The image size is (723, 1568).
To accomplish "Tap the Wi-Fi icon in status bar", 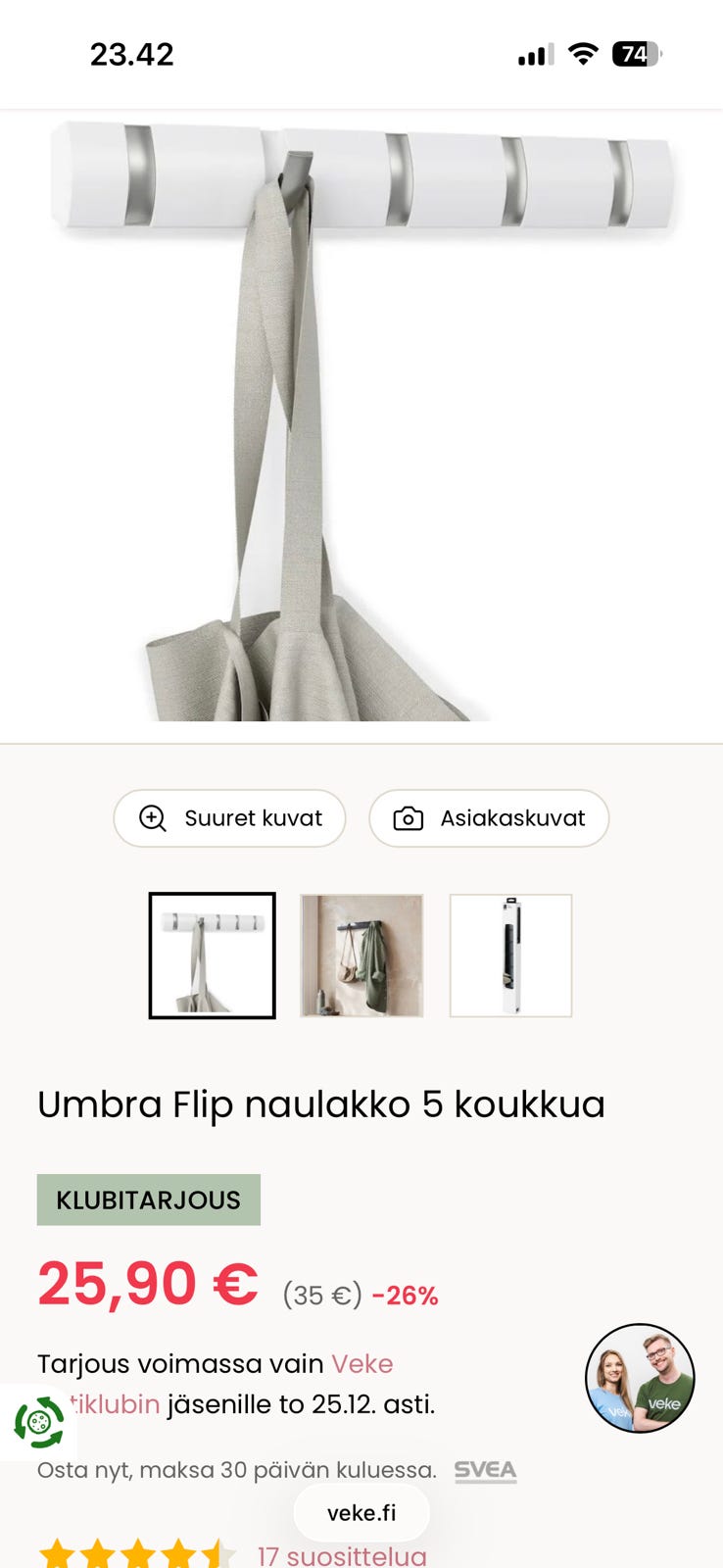I will coord(583,54).
